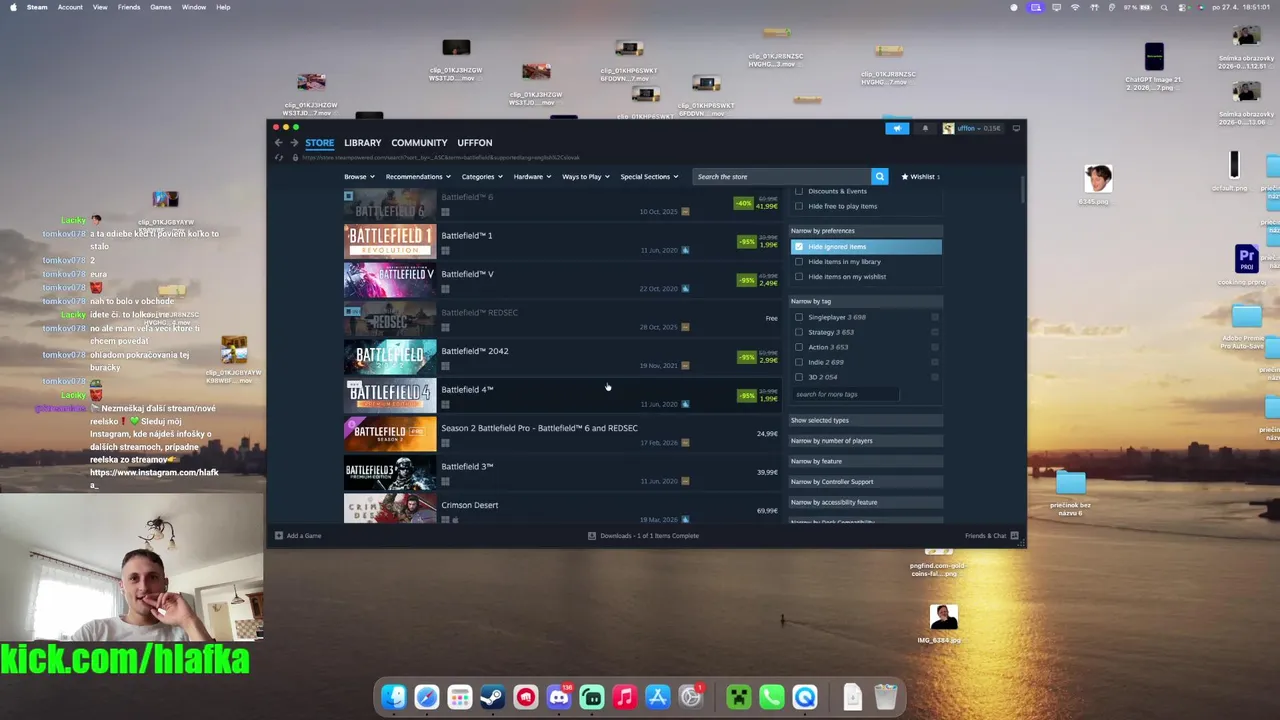Launch Discord from the Dock
Image resolution: width=1280 pixels, height=720 pixels.
(x=559, y=697)
